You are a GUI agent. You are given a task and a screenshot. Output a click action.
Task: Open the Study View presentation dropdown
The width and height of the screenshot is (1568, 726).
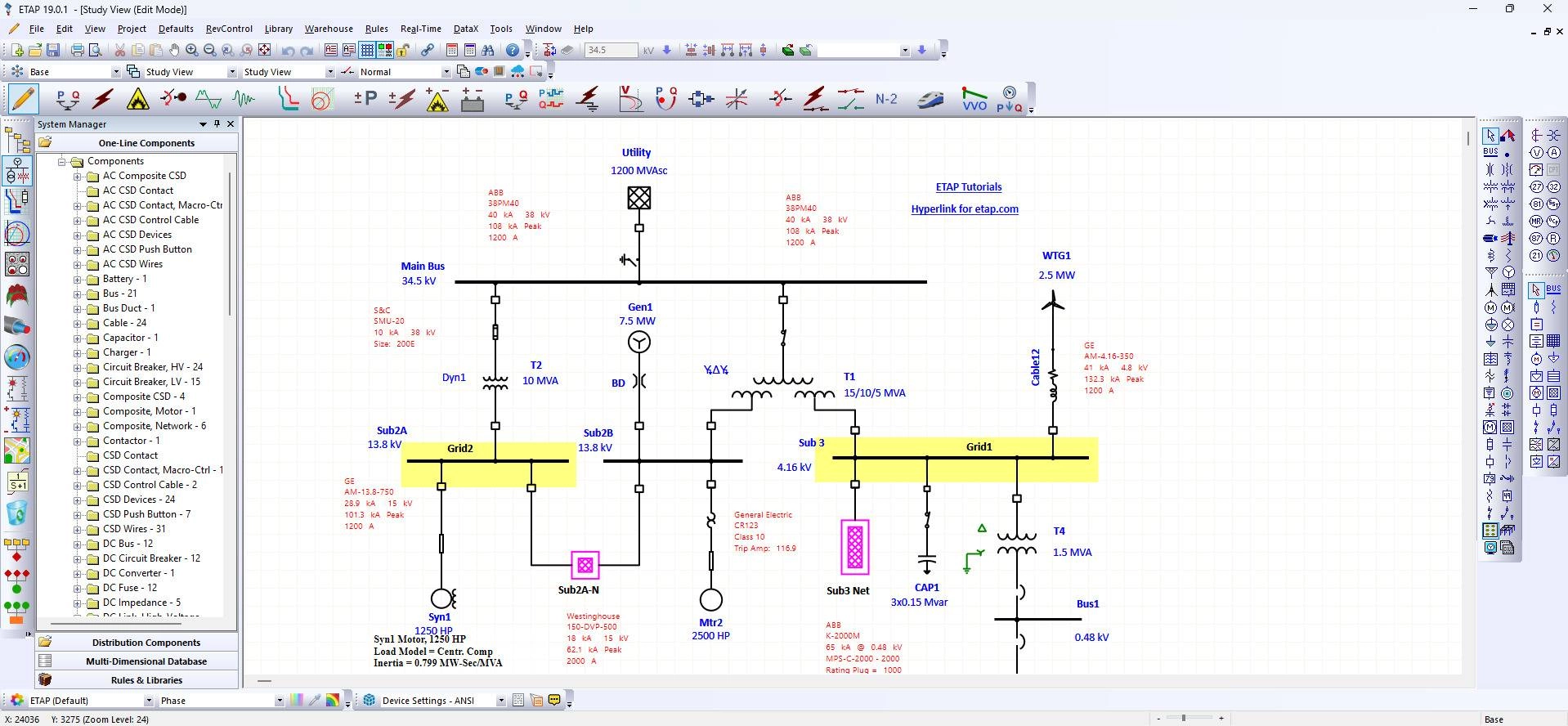329,72
